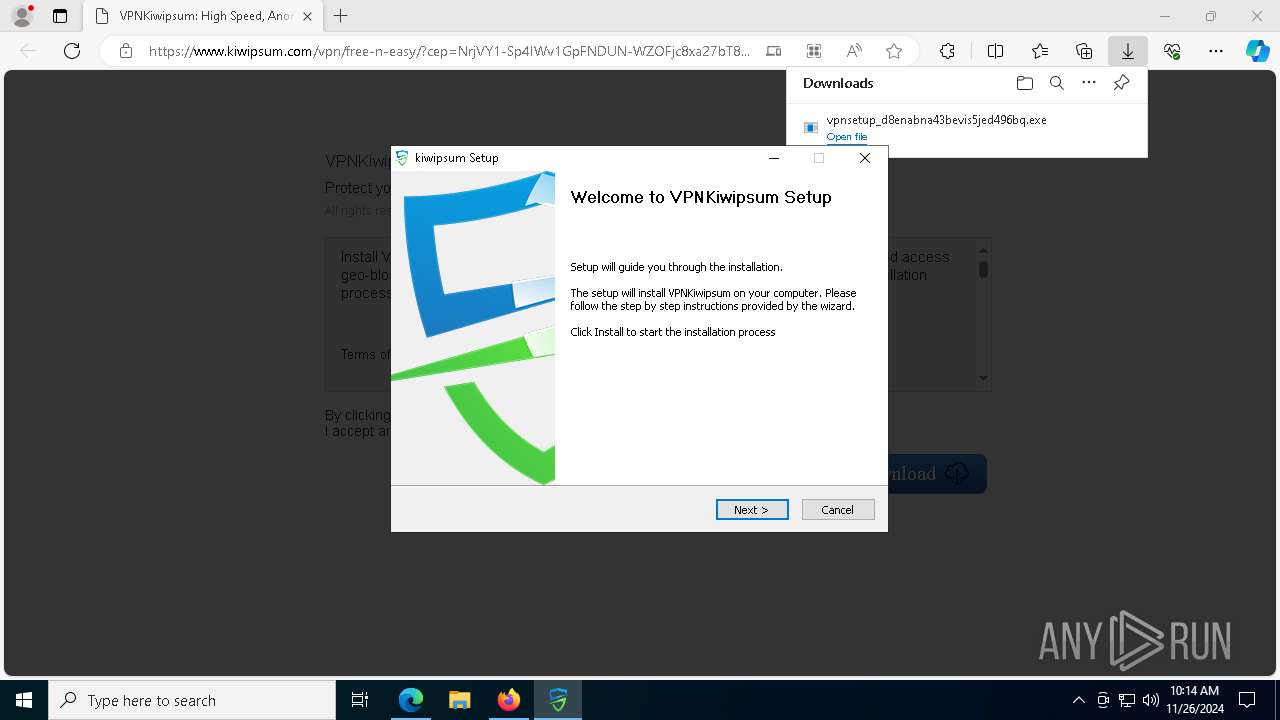1280x720 pixels.
Task: Open the volume control icon
Action: pyautogui.click(x=1150, y=700)
